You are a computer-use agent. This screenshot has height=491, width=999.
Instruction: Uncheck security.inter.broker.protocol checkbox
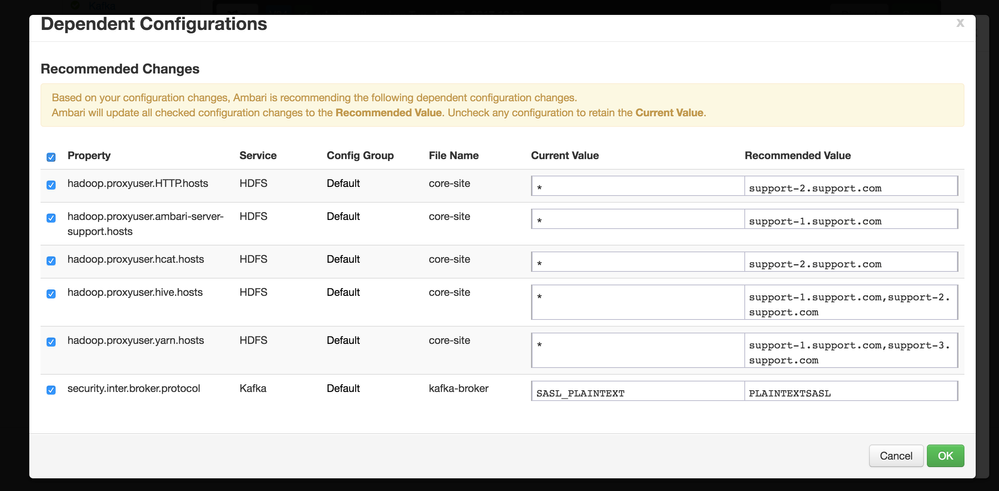tap(51, 390)
